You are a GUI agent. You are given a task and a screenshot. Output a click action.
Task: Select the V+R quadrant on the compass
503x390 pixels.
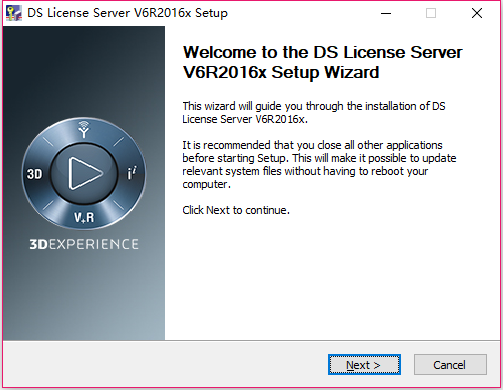coord(84,218)
